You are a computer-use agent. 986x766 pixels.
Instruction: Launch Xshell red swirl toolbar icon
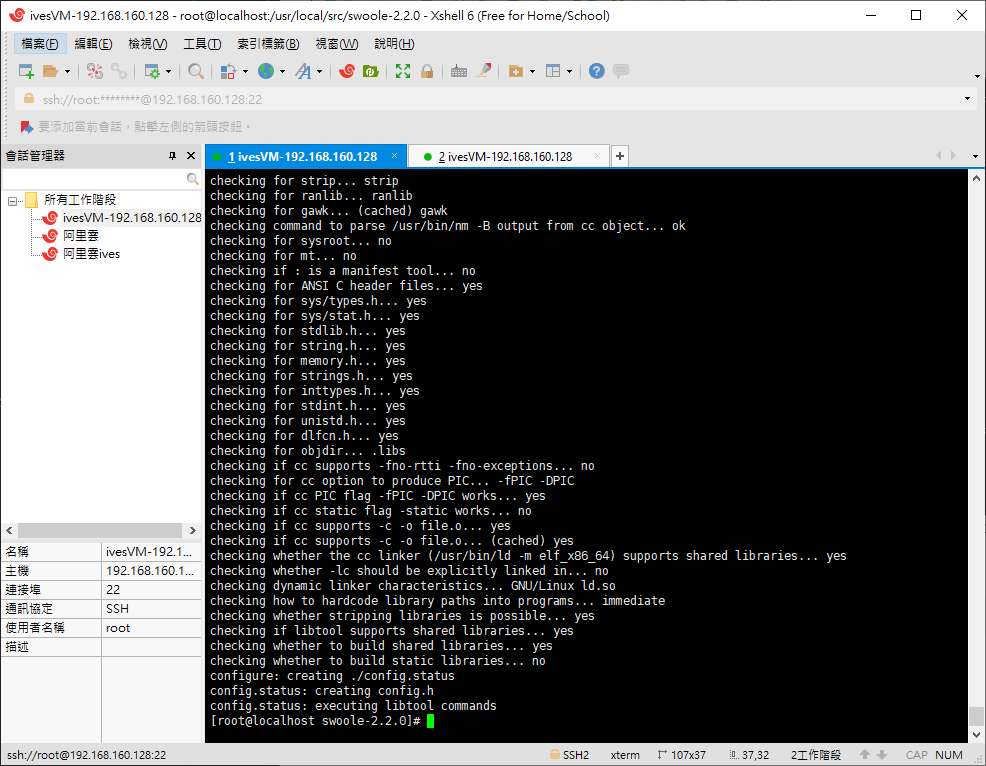point(346,71)
